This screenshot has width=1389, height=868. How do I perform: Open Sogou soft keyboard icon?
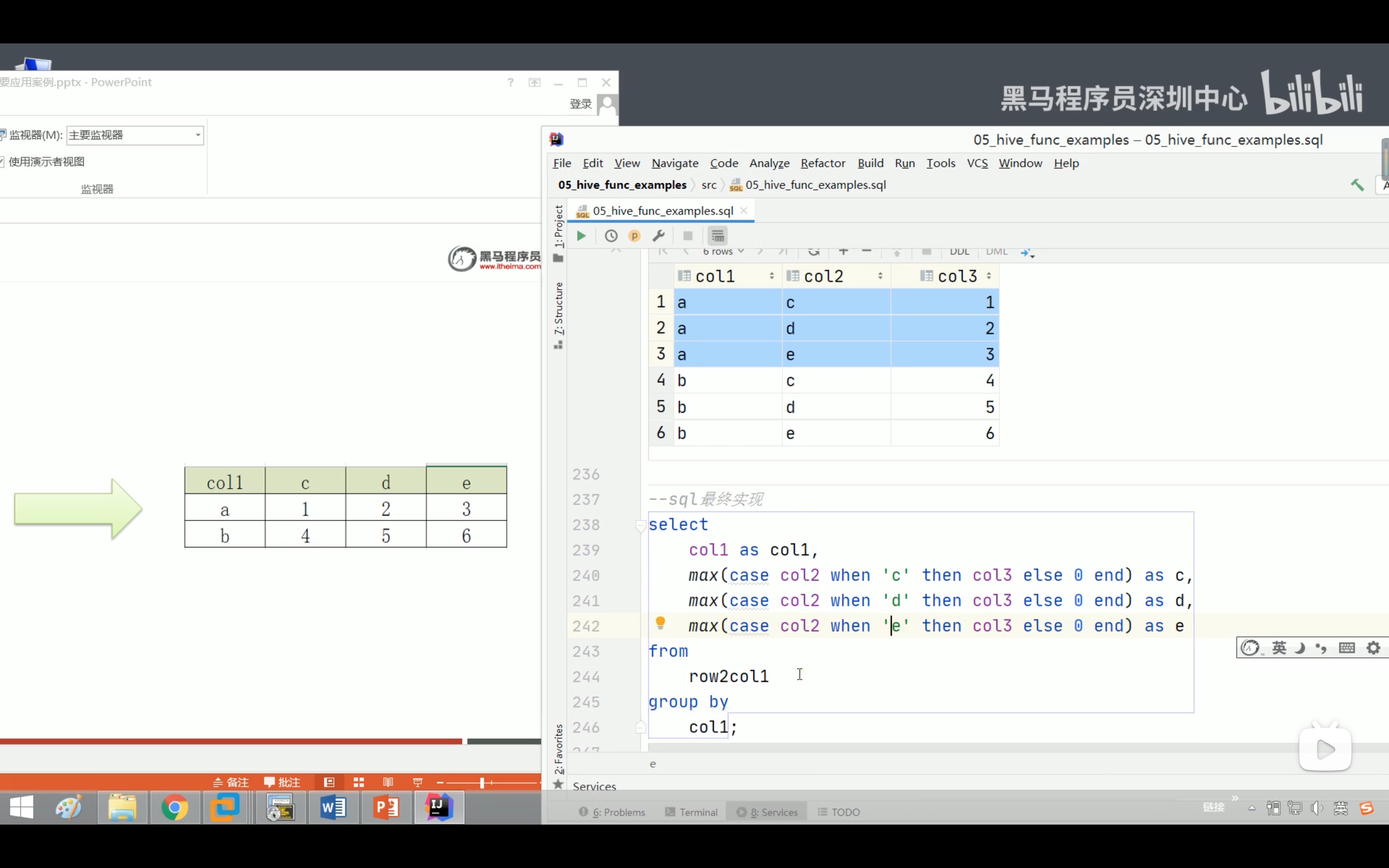(1347, 648)
